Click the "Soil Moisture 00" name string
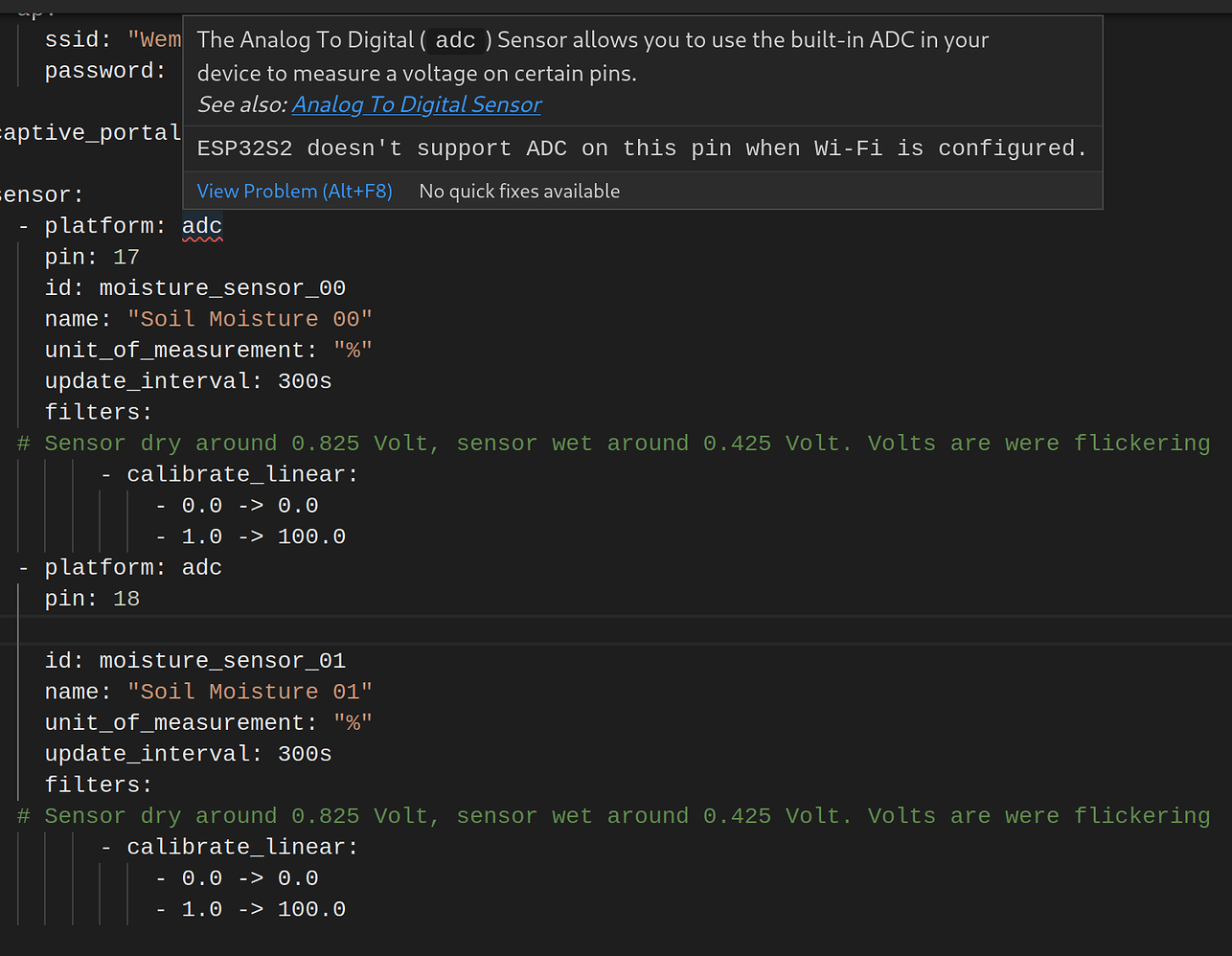This screenshot has height=956, width=1232. click(249, 319)
